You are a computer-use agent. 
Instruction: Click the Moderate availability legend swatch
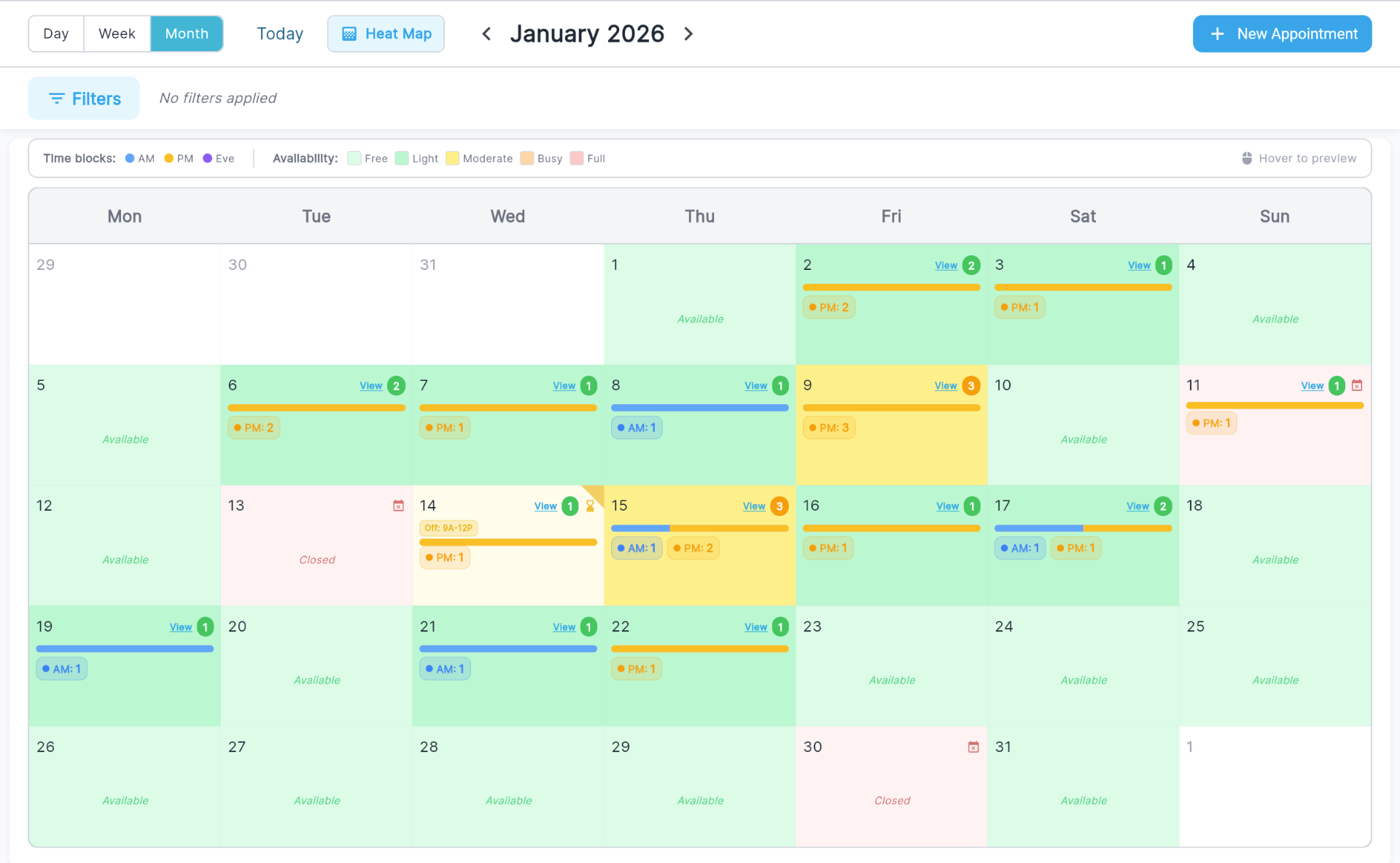coord(452,158)
